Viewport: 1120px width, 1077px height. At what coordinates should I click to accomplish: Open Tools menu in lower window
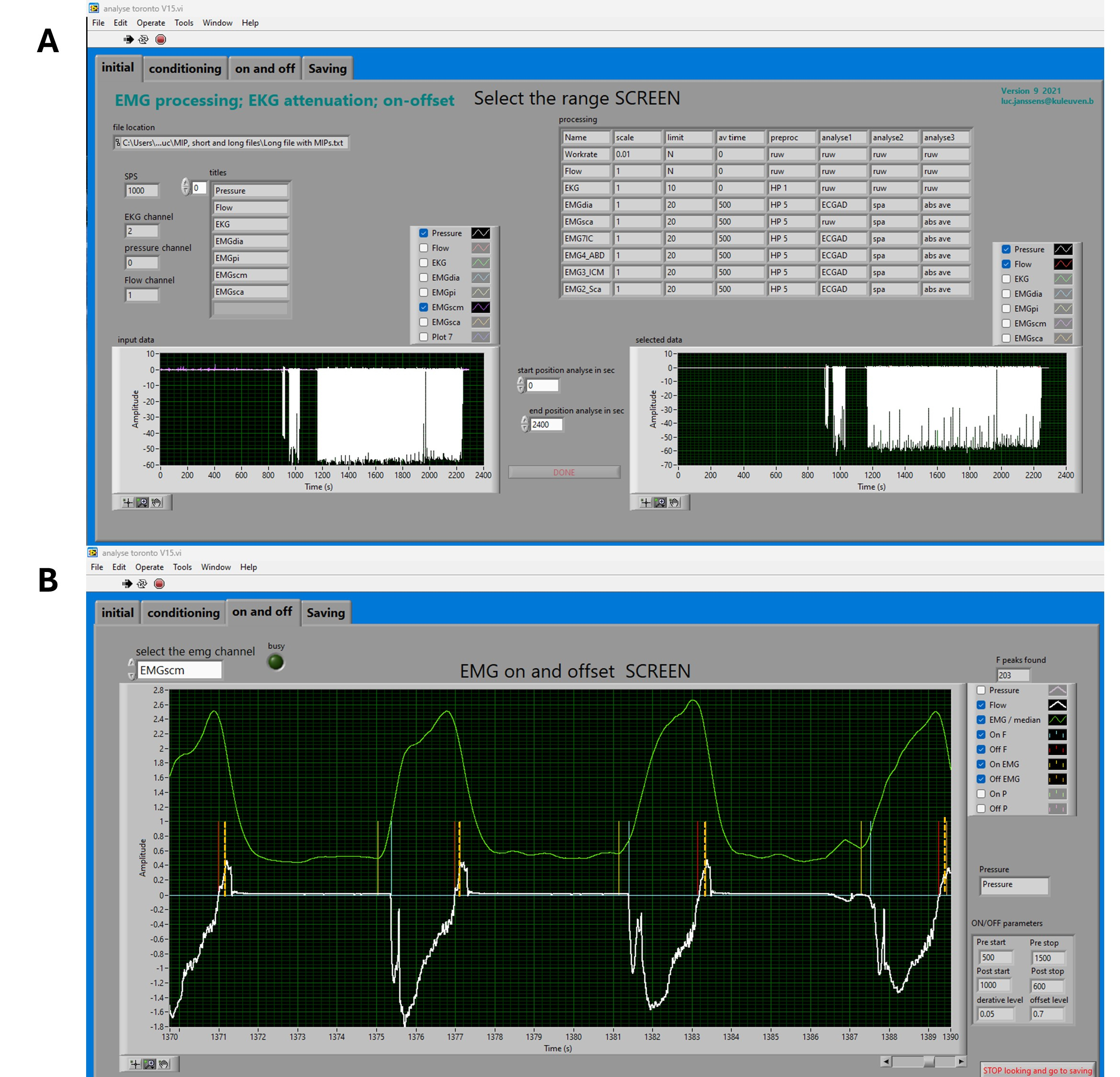click(182, 567)
